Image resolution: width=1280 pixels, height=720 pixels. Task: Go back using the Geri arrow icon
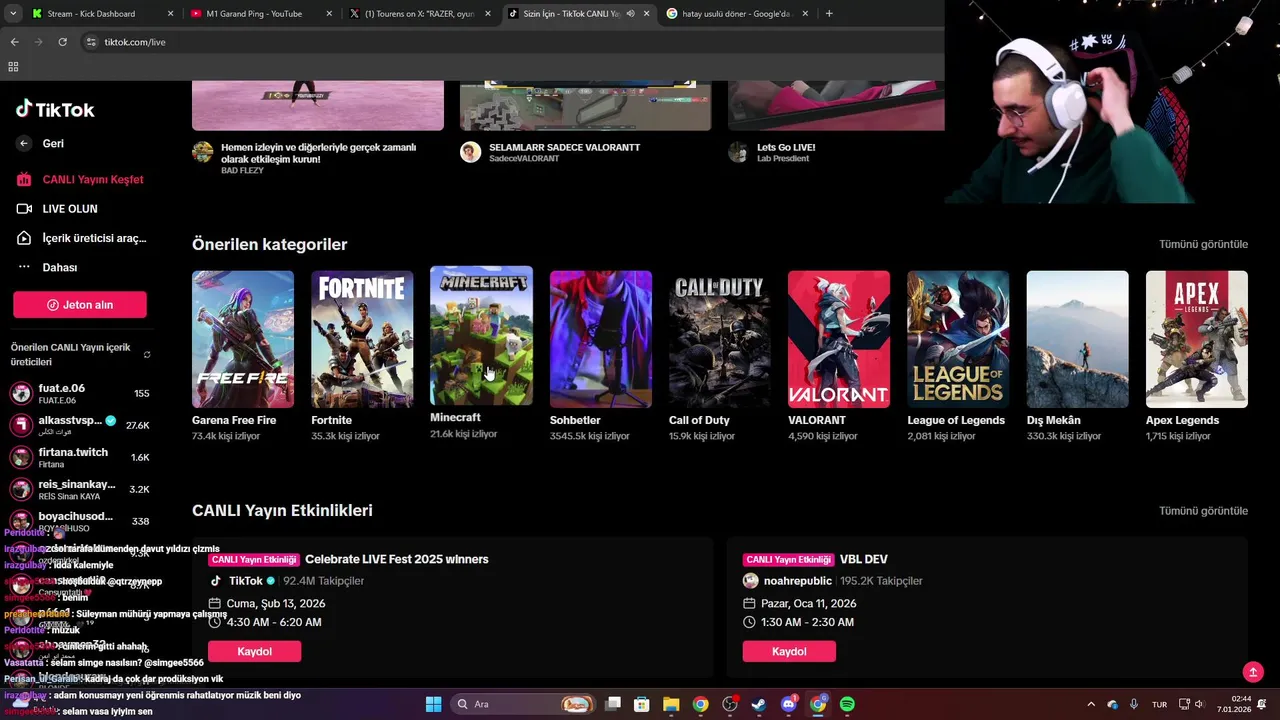point(24,143)
